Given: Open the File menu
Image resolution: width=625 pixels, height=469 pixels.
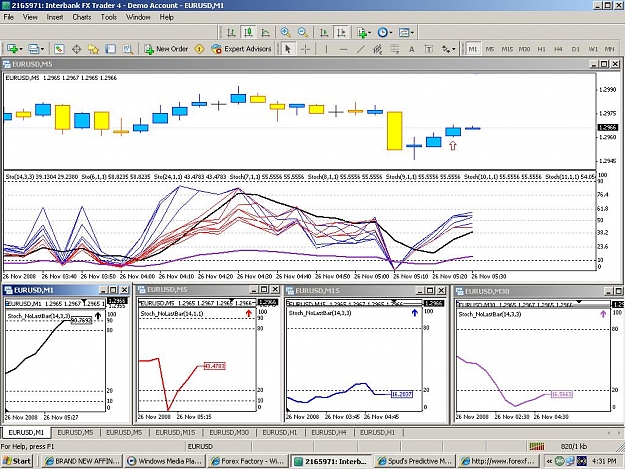Looking at the screenshot, I should 8,17.
